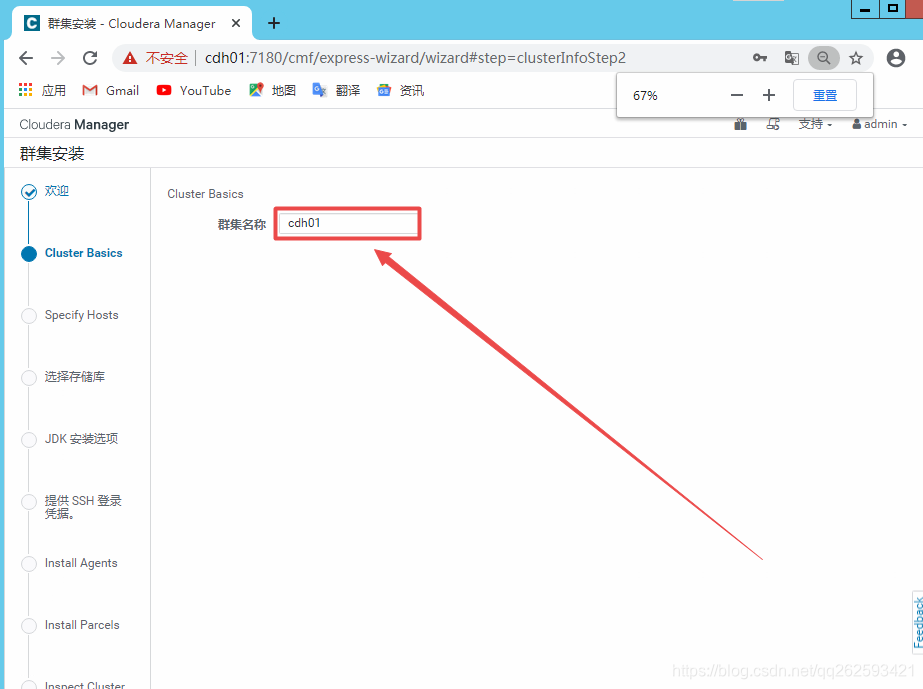This screenshot has width=923, height=689.
Task: Go to the 欢迎 wizard step
Action: pos(57,191)
